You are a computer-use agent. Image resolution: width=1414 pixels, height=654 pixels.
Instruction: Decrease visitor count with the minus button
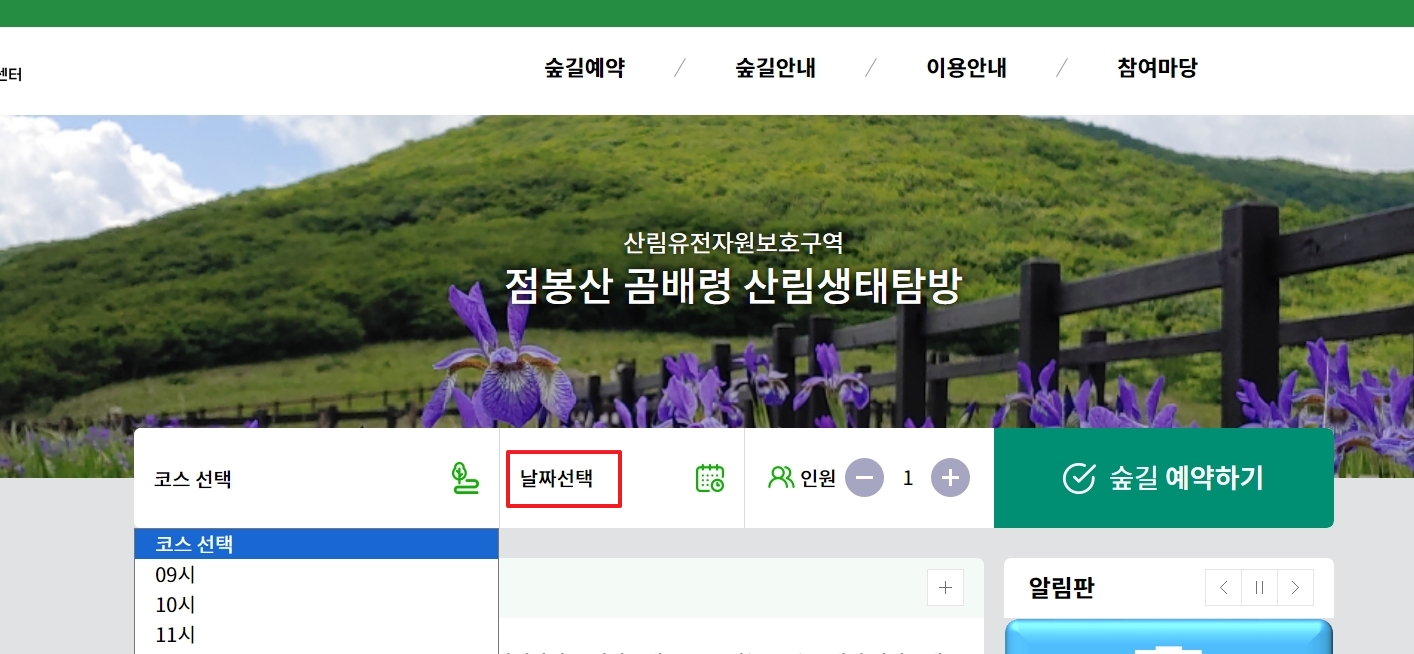[x=864, y=477]
